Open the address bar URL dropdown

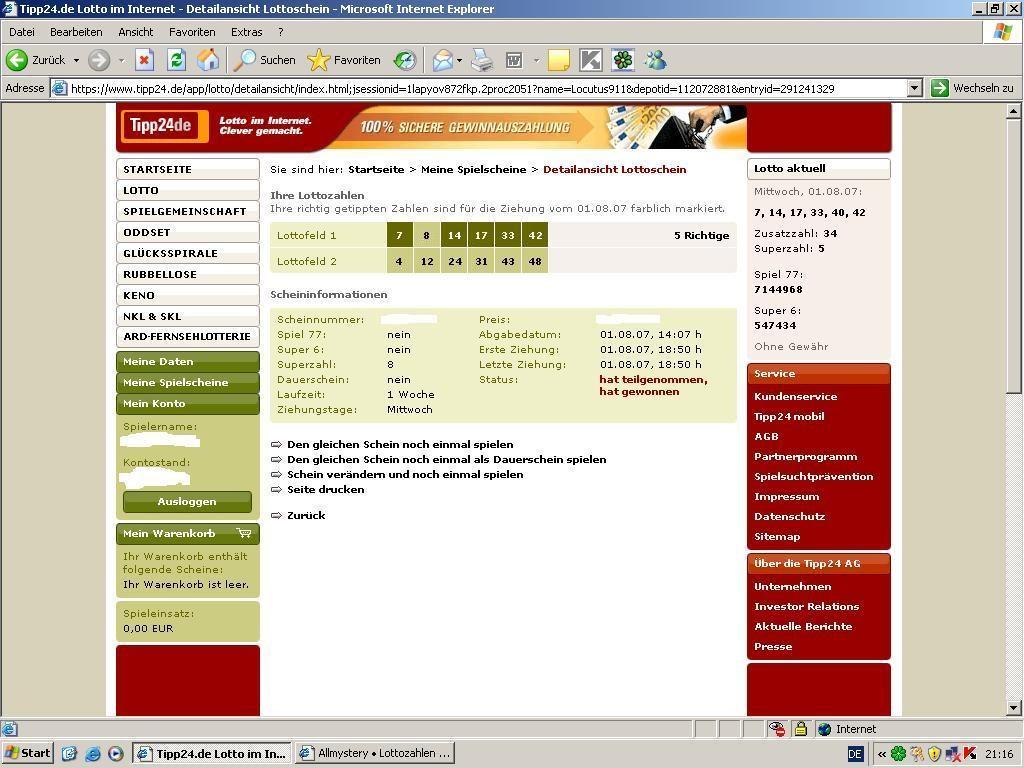click(x=914, y=88)
